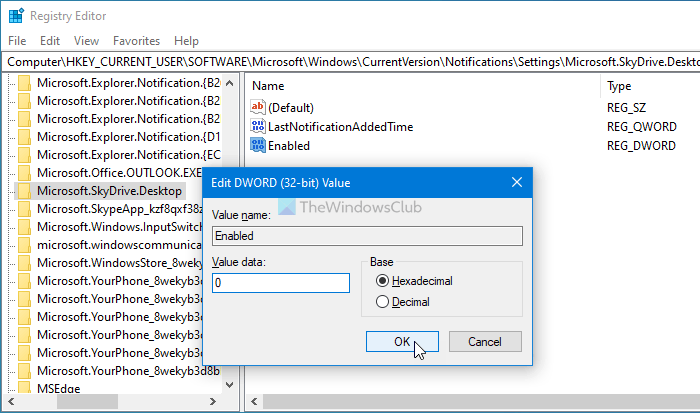Cancel the Edit DWORD dialog

(485, 342)
